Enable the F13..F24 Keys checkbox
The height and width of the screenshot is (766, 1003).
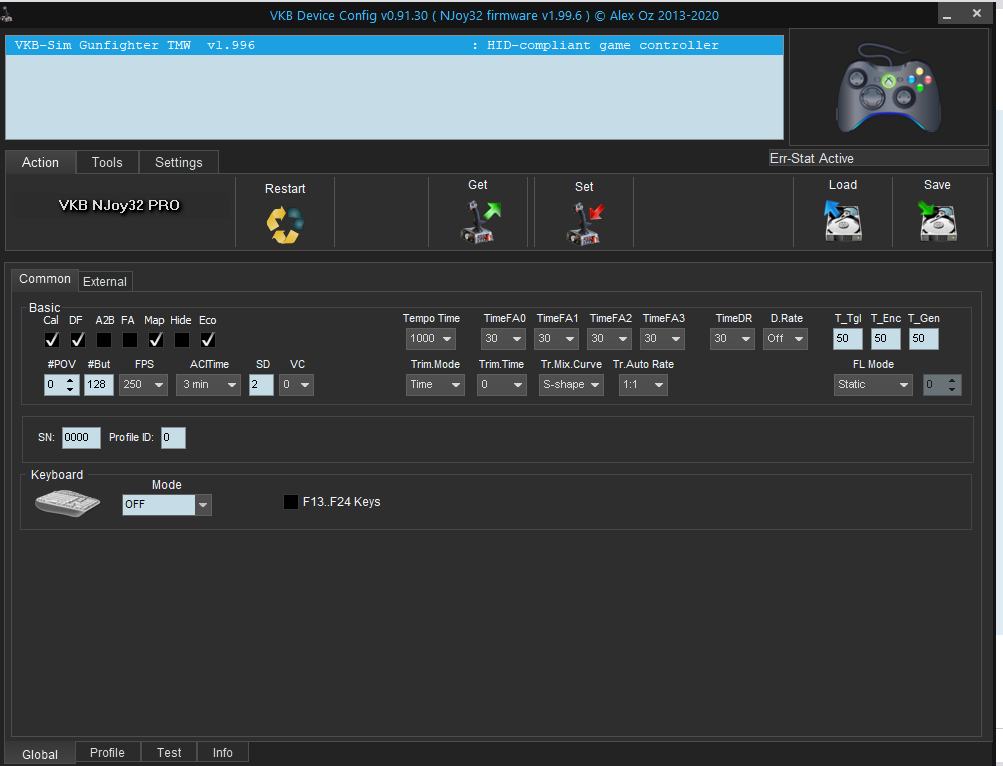(x=291, y=502)
